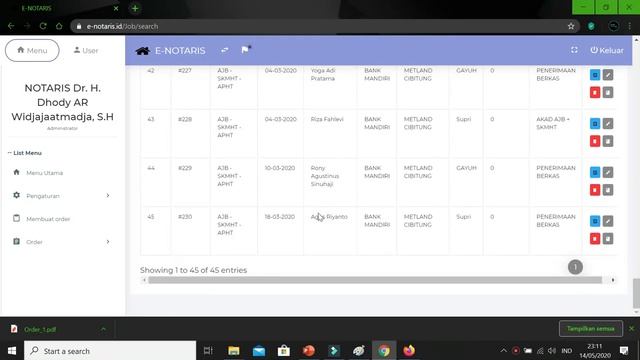
Task: Click the name Yoga Adi Pratama
Action: point(323,74)
